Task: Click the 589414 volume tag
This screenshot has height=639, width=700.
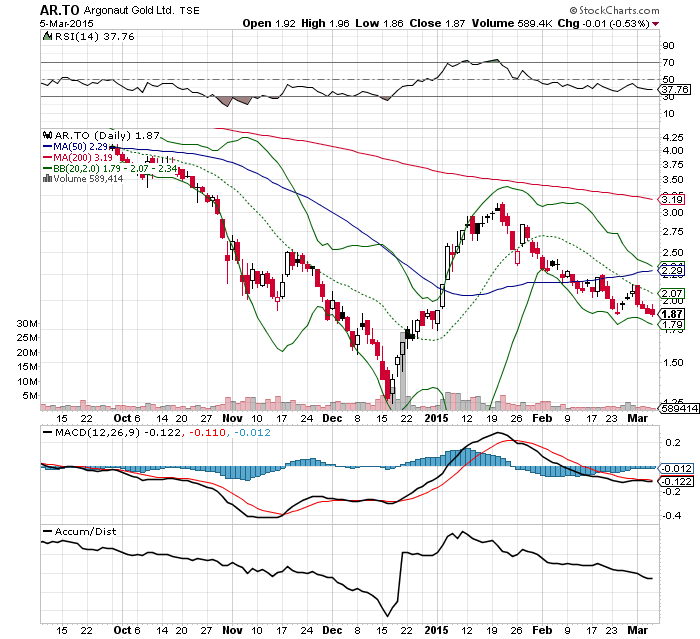Action: pos(679,408)
